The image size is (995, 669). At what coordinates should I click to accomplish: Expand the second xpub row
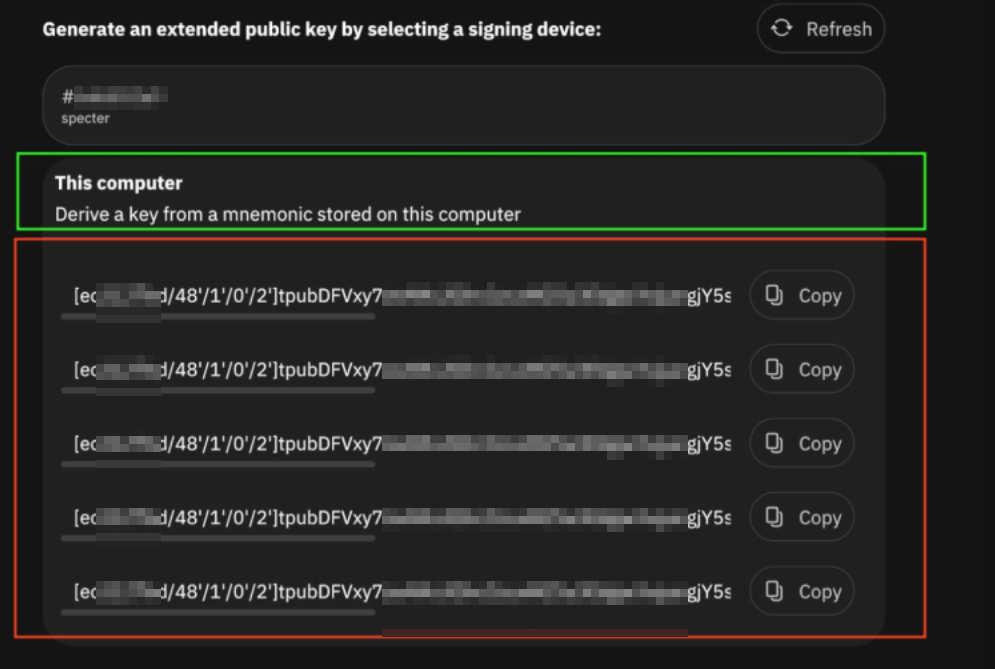tap(400, 369)
